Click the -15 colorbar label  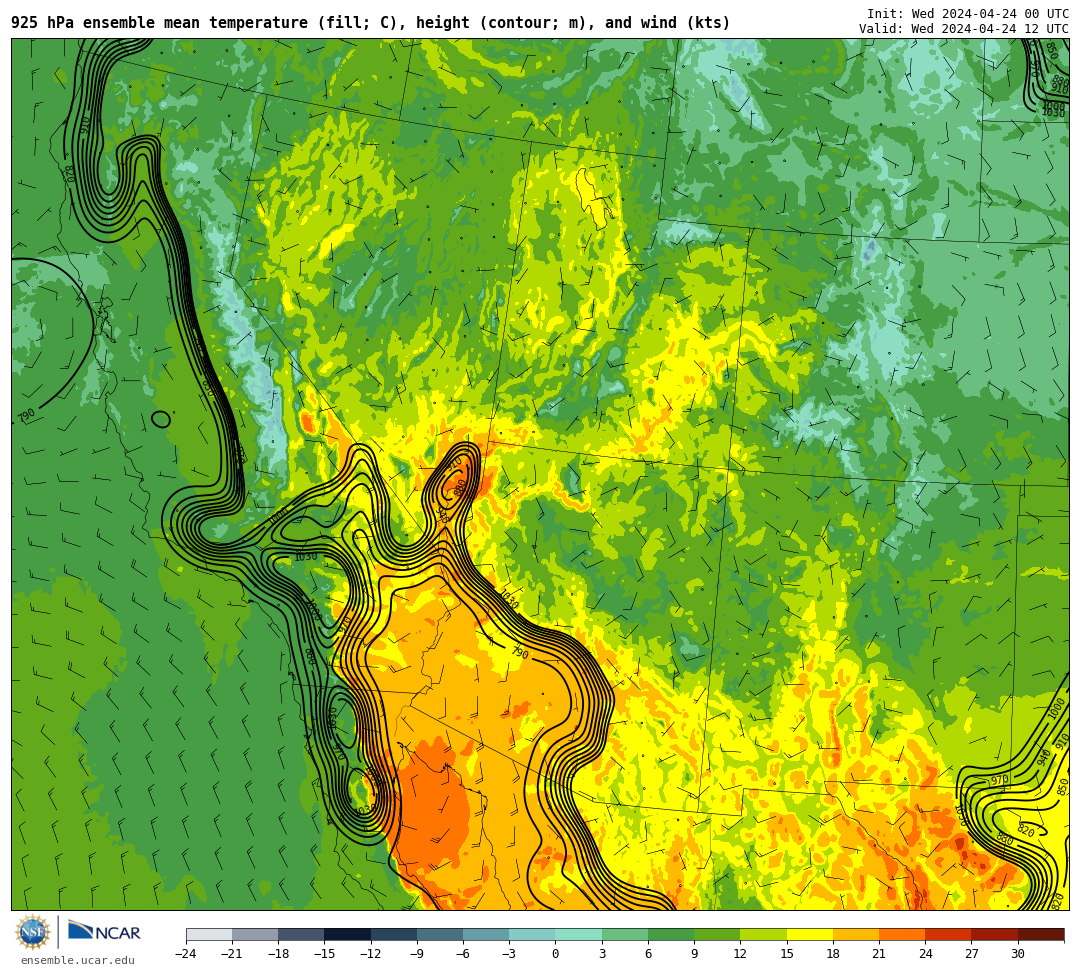[324, 954]
